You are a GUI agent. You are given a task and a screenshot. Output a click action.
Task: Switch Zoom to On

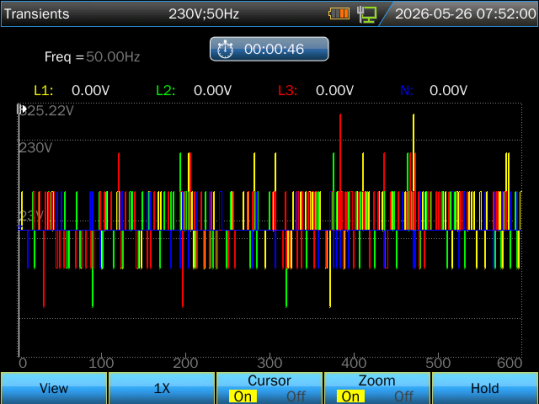(350, 396)
